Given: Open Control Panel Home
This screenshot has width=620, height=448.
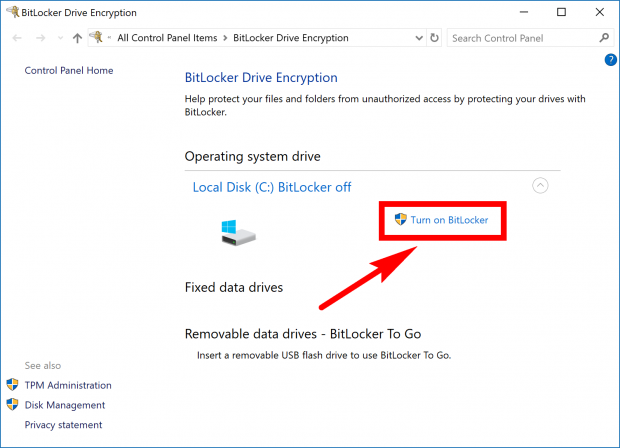Looking at the screenshot, I should coord(69,71).
